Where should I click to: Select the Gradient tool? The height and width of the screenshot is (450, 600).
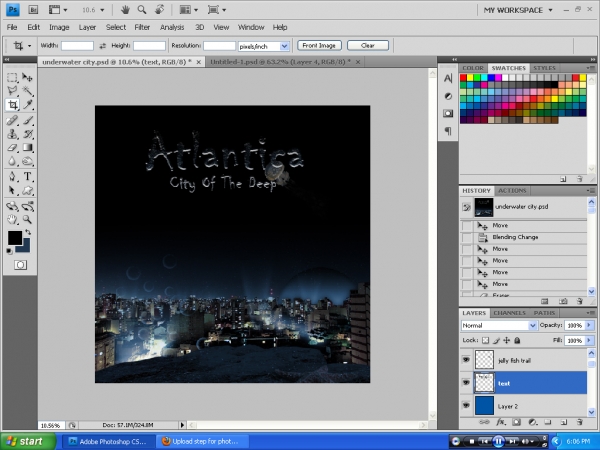pos(27,147)
